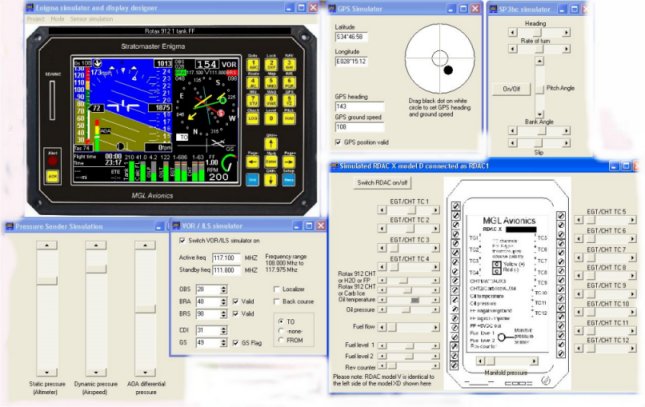Toggle GS Flag checkbox
Image resolution: width=645 pixels, height=407 pixels.
click(x=235, y=342)
